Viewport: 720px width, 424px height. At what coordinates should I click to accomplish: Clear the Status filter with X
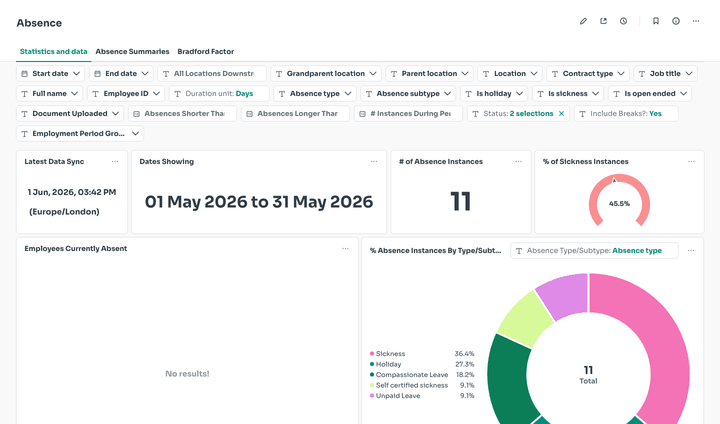point(561,113)
